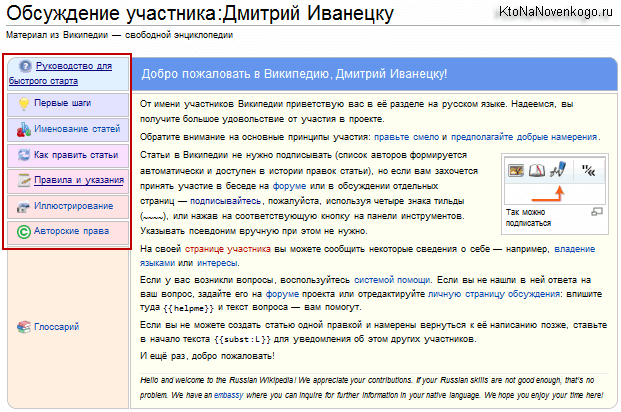Click the {{helpme}} template text

pyautogui.click(x=188, y=308)
